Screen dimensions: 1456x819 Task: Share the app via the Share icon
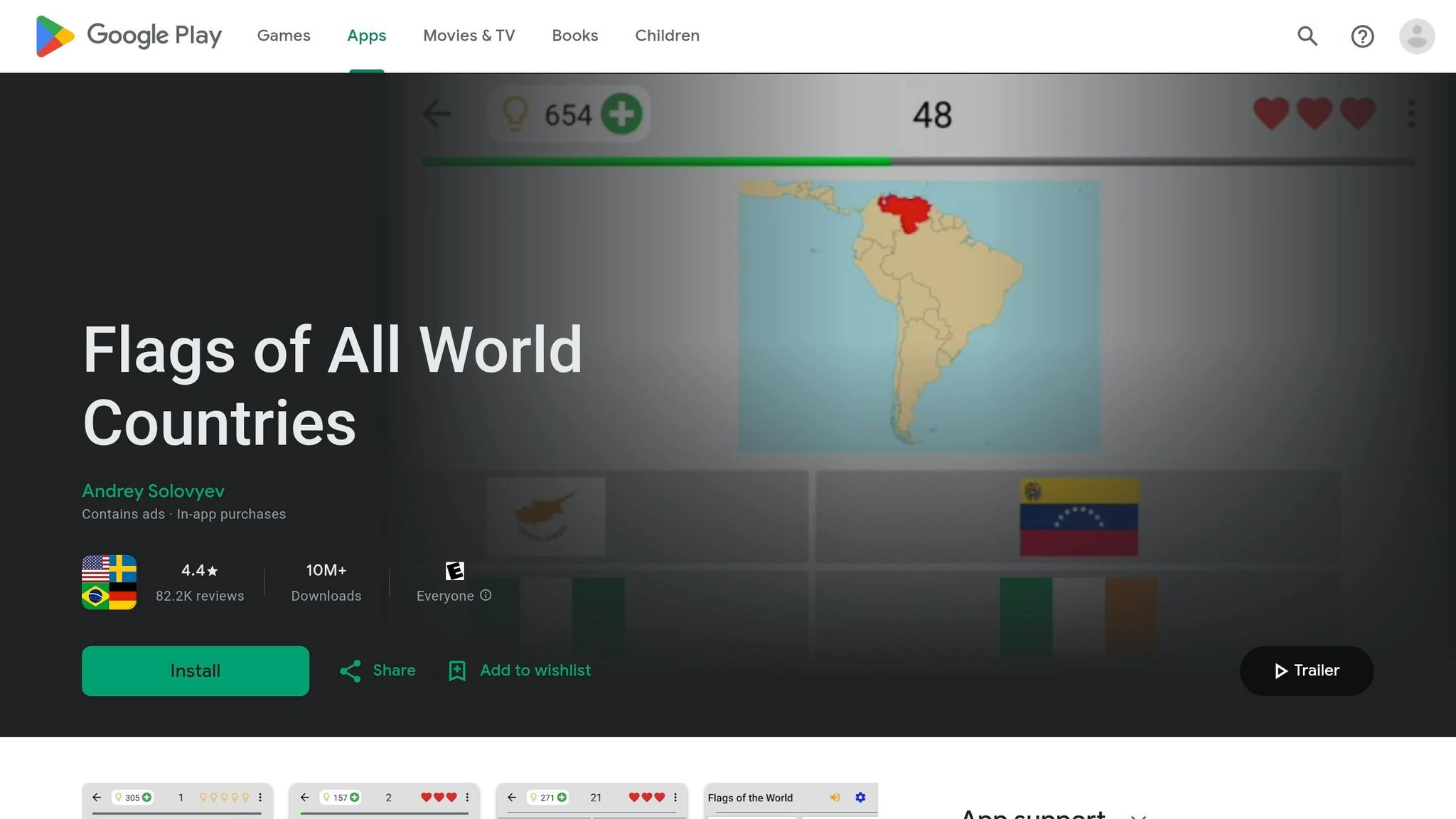[x=350, y=670]
